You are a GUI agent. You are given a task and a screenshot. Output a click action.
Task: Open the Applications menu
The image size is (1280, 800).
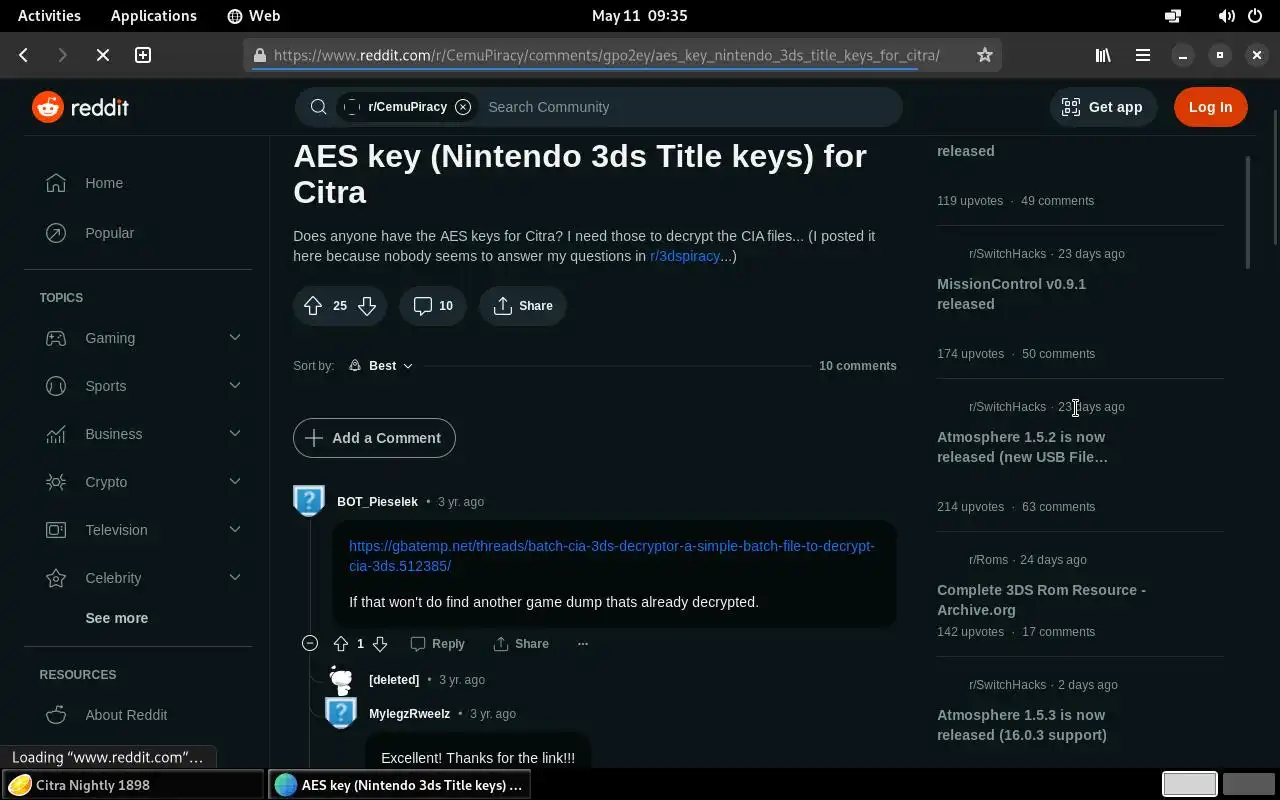point(154,15)
